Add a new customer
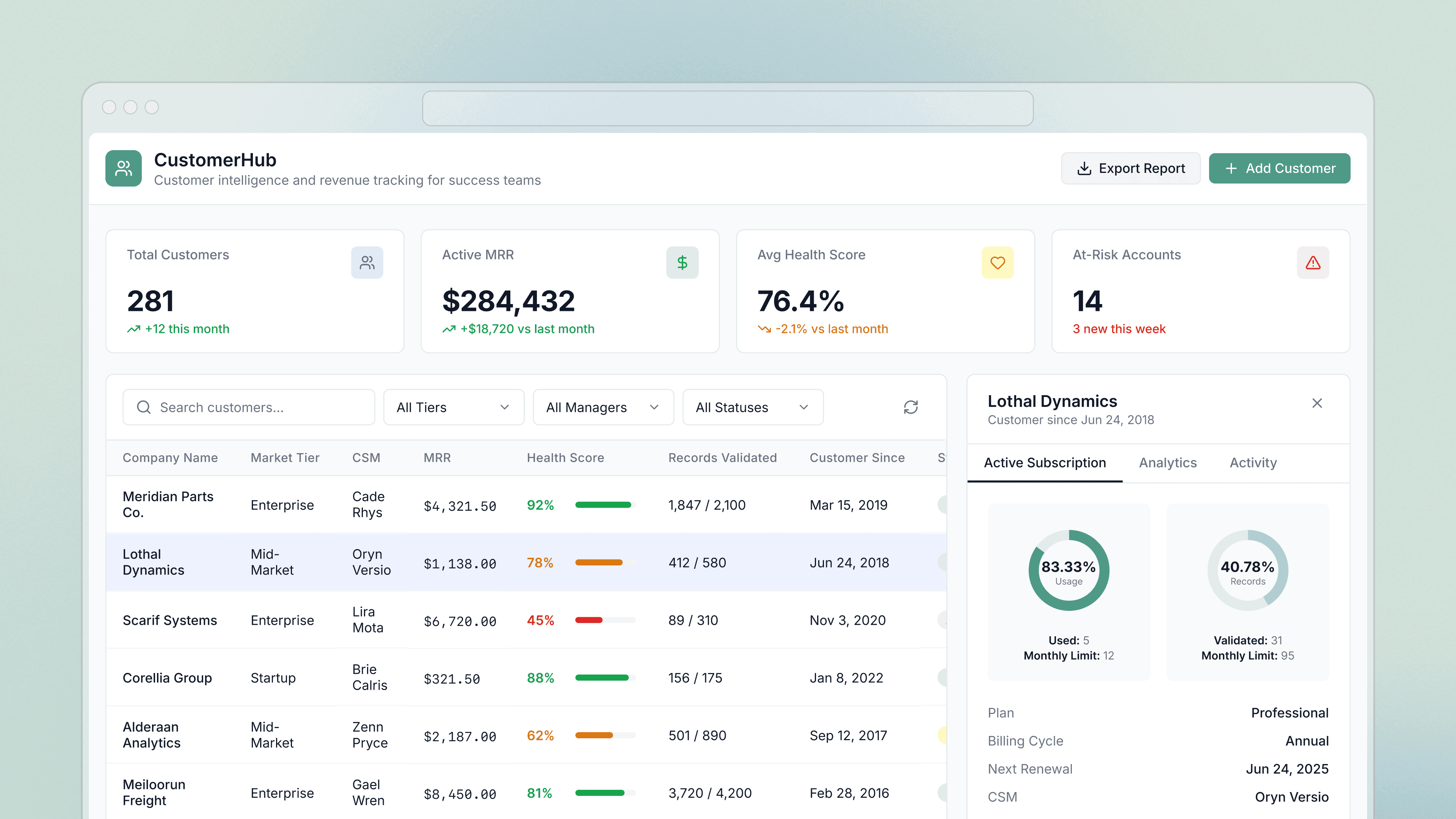The width and height of the screenshot is (1456, 819). [x=1280, y=168]
